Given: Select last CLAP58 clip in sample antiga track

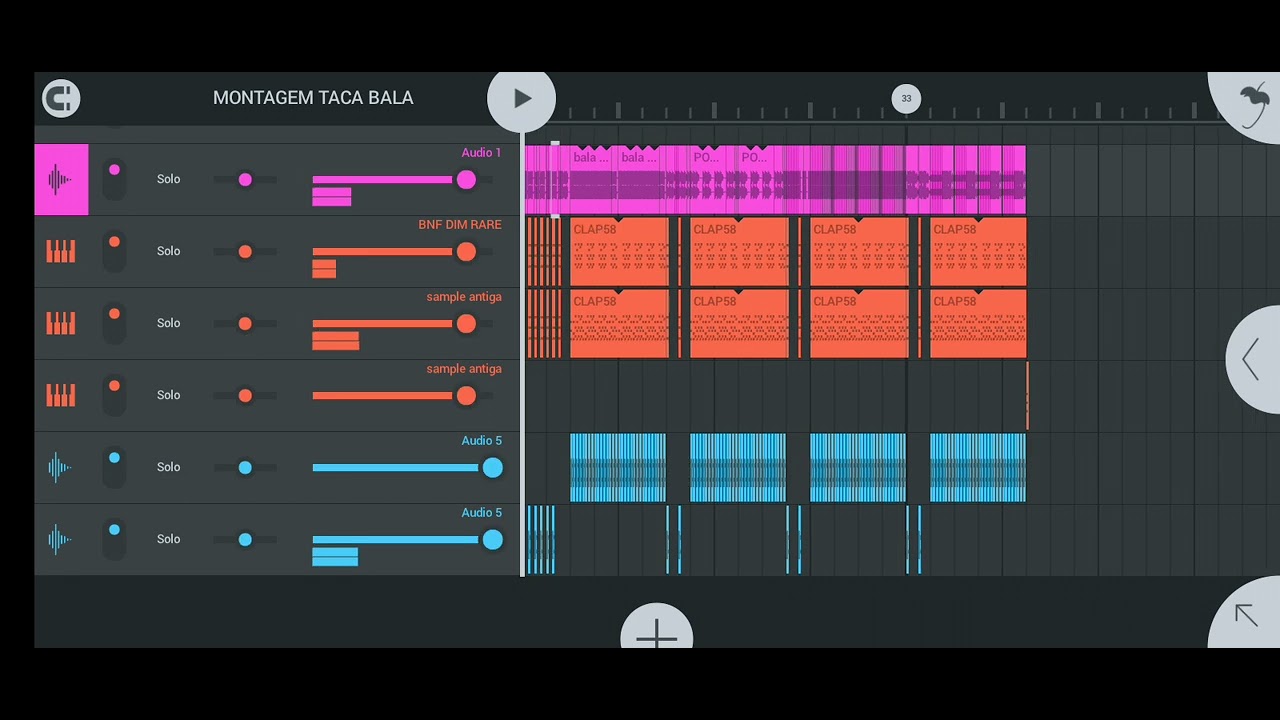Looking at the screenshot, I should point(978,324).
